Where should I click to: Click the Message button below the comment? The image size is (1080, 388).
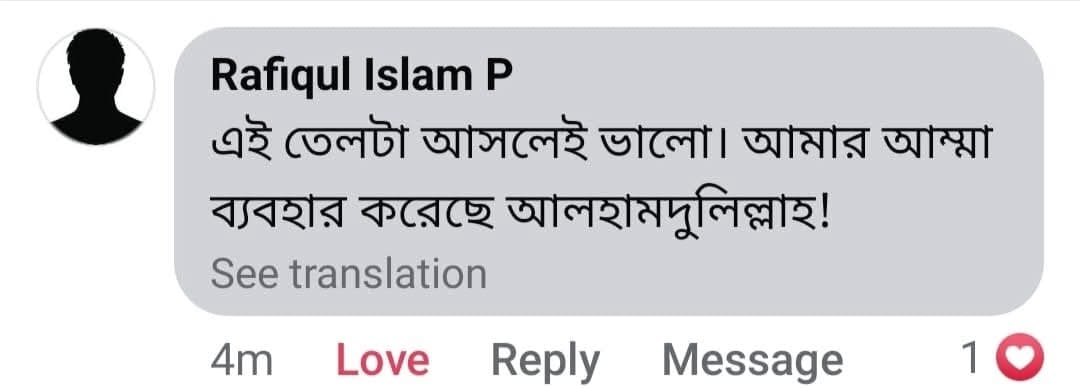pos(752,361)
